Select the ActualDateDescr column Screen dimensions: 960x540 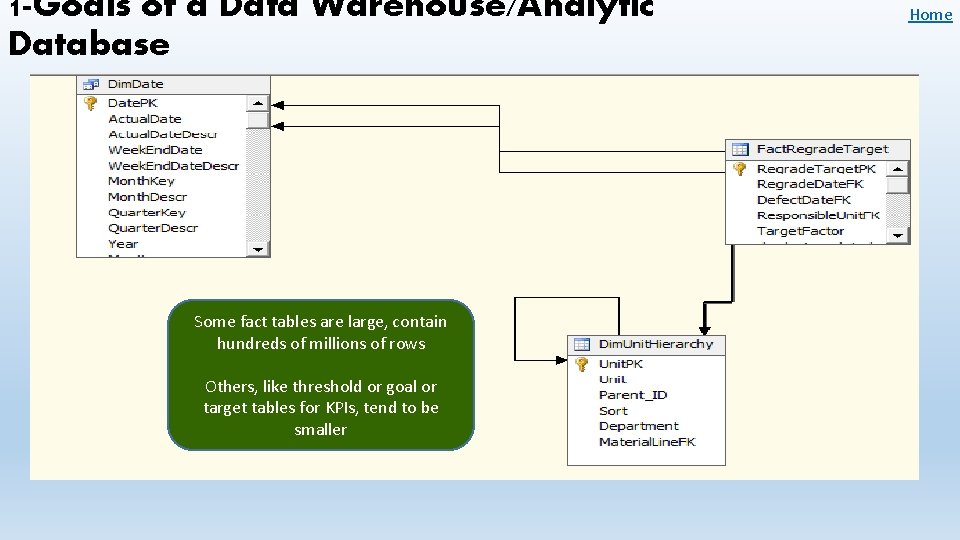pos(162,134)
